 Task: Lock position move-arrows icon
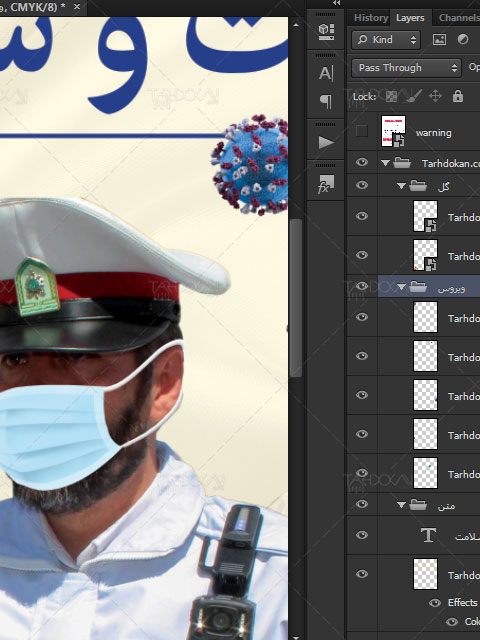[x=436, y=96]
